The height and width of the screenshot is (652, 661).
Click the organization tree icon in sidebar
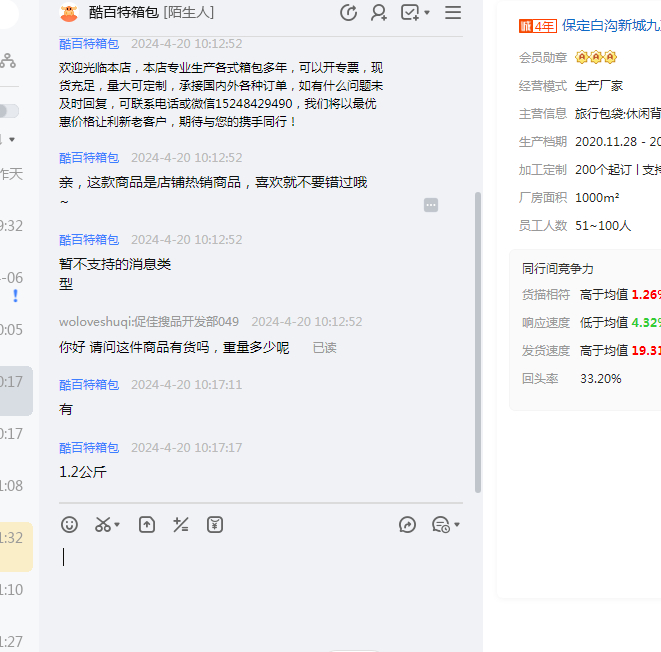click(x=7, y=61)
